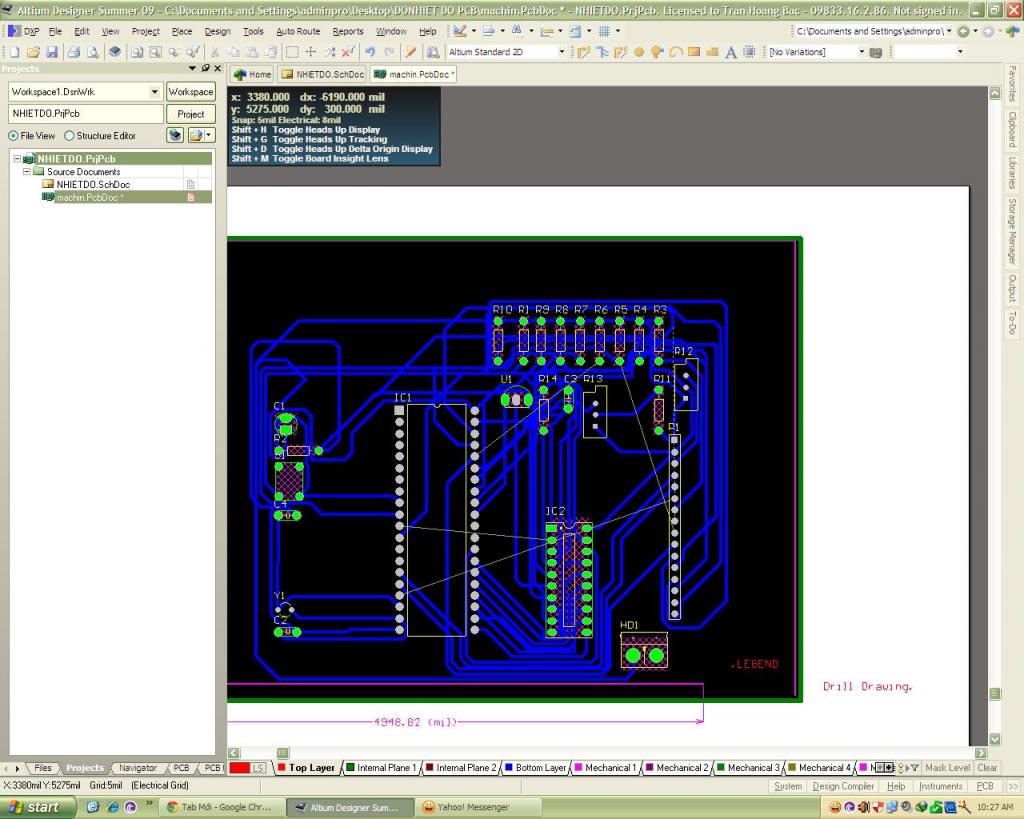Select the Place Arc tool
1024x819 pixels.
[x=676, y=52]
